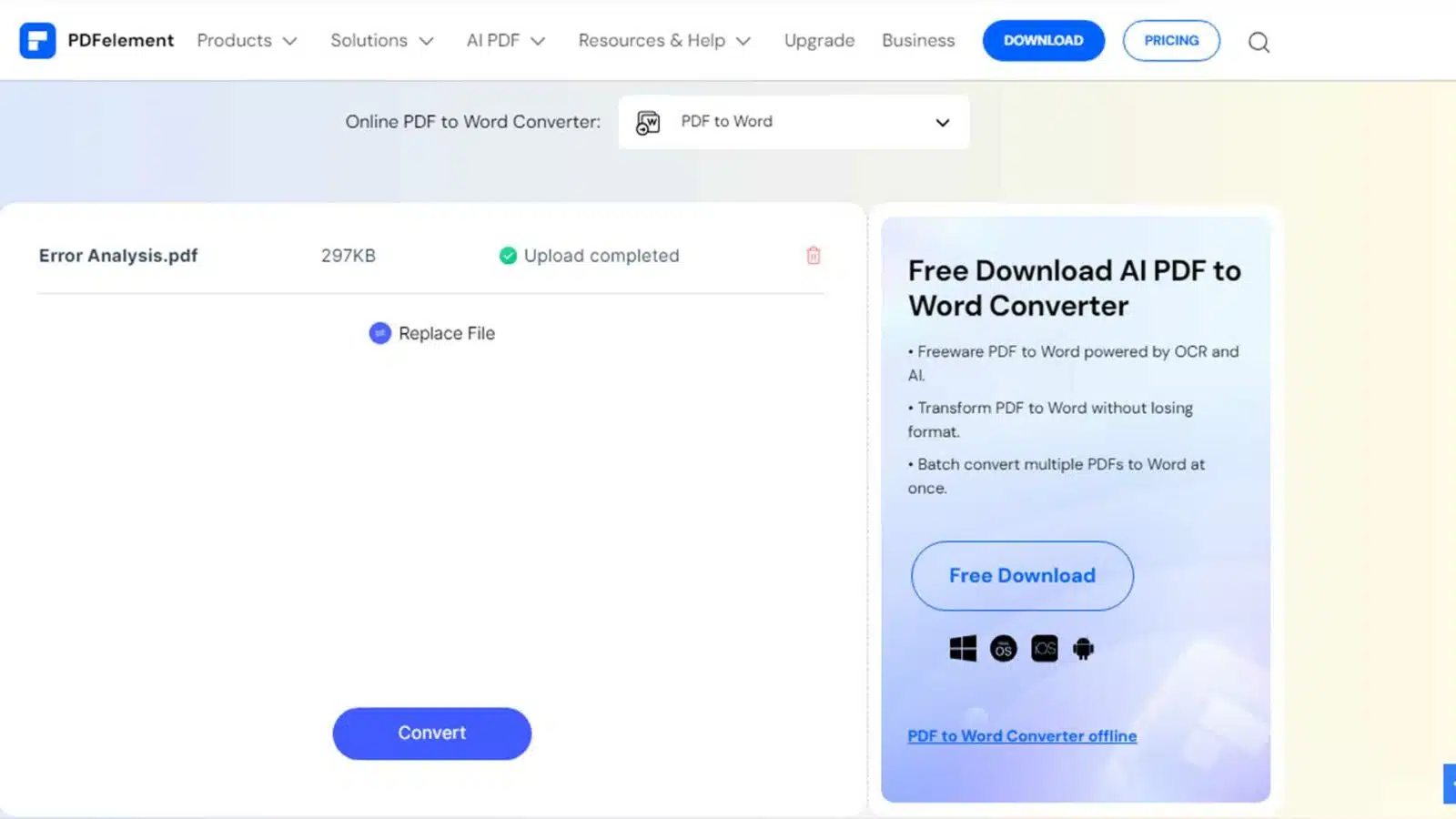Select the macOS platform icon
Screen dimensions: 1456x819
1004,648
